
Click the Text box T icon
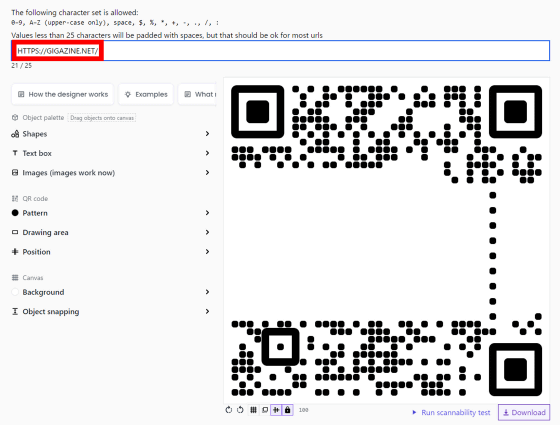coord(15,153)
